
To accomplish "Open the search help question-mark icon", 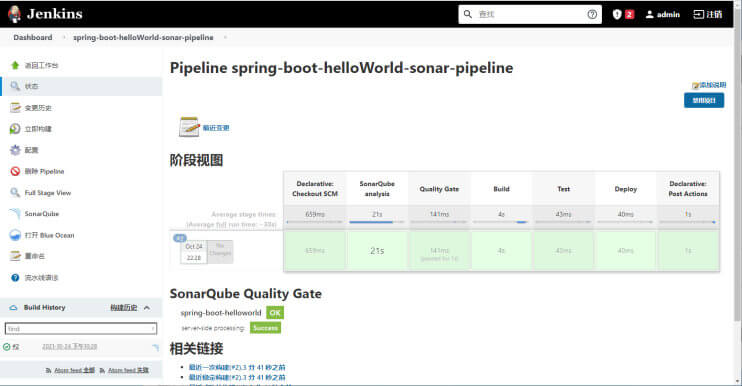I will tap(592, 14).
